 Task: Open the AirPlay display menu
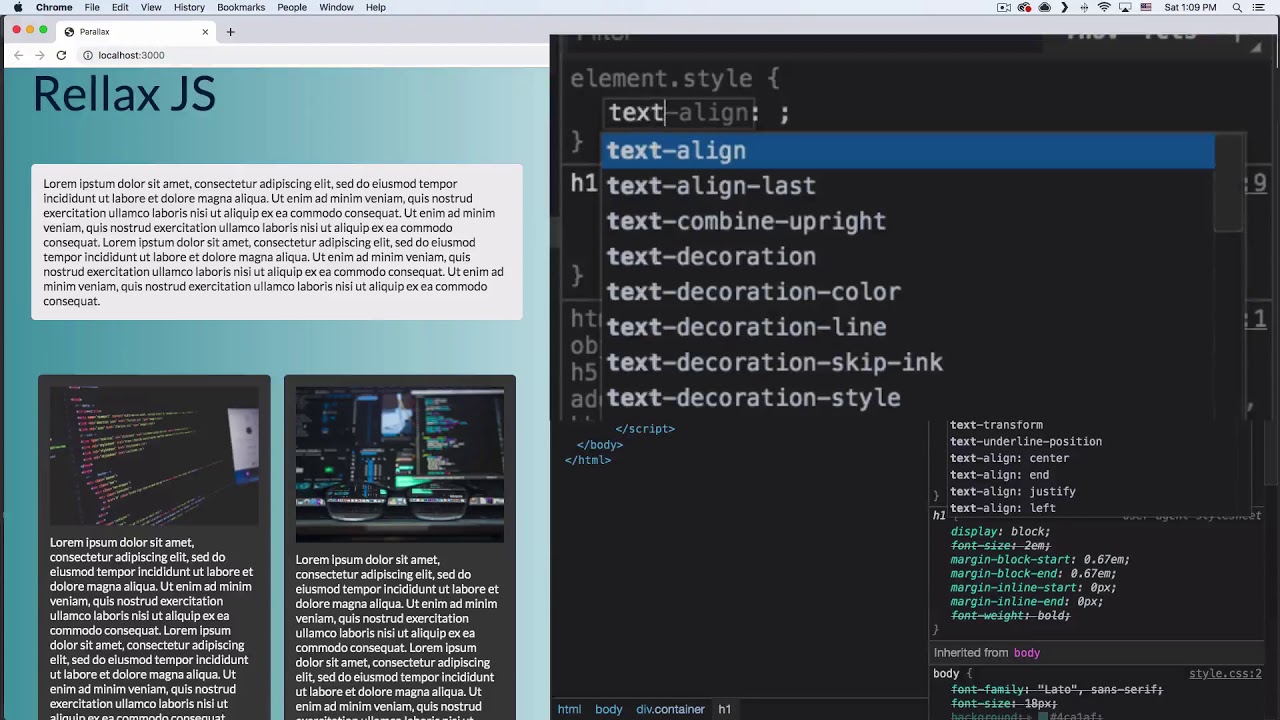tap(1125, 7)
